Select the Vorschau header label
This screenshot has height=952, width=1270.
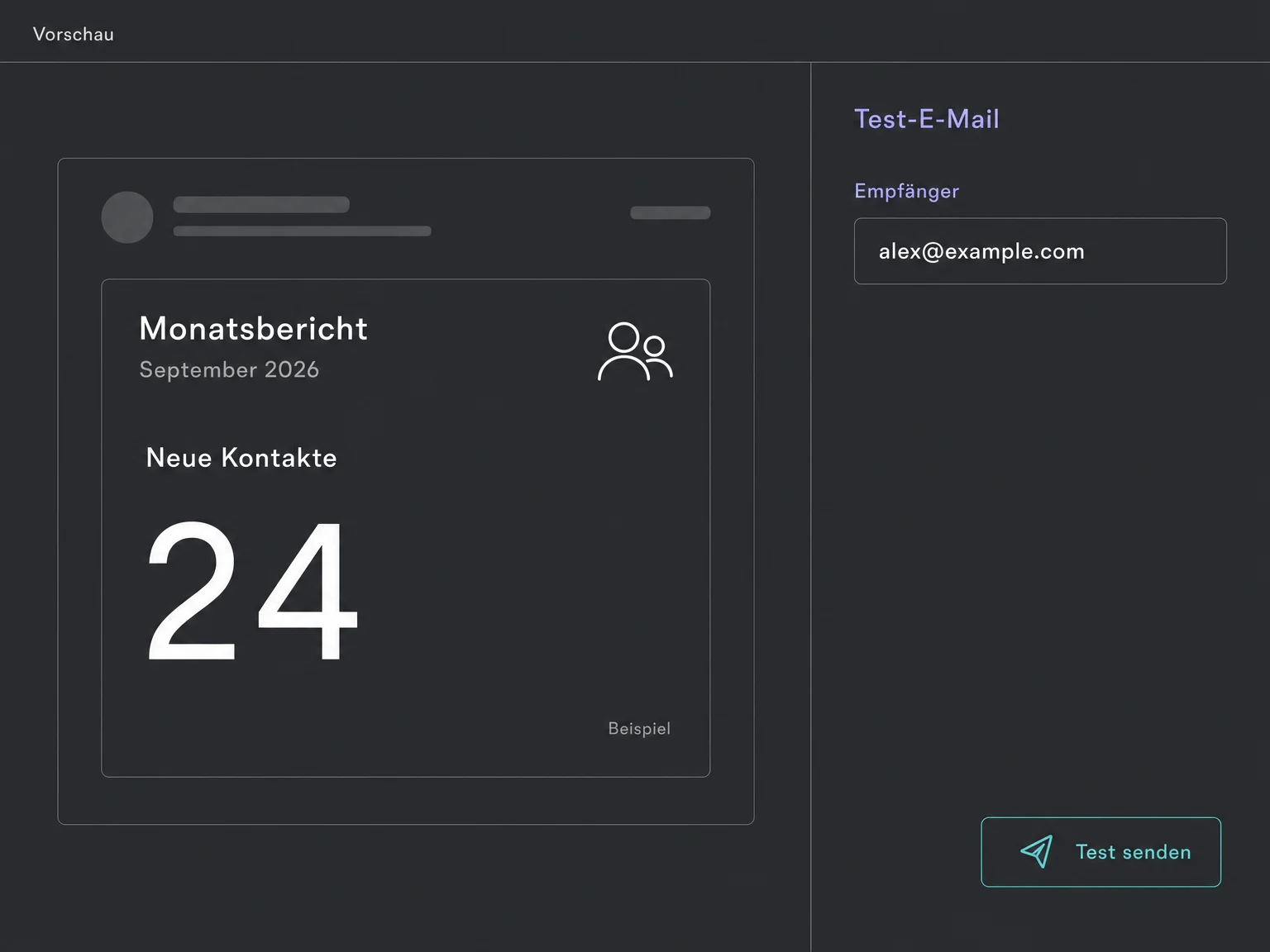[74, 34]
